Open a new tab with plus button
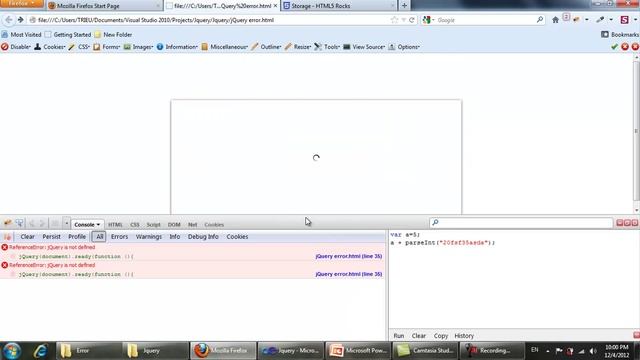The image size is (640, 360). coord(404,6)
